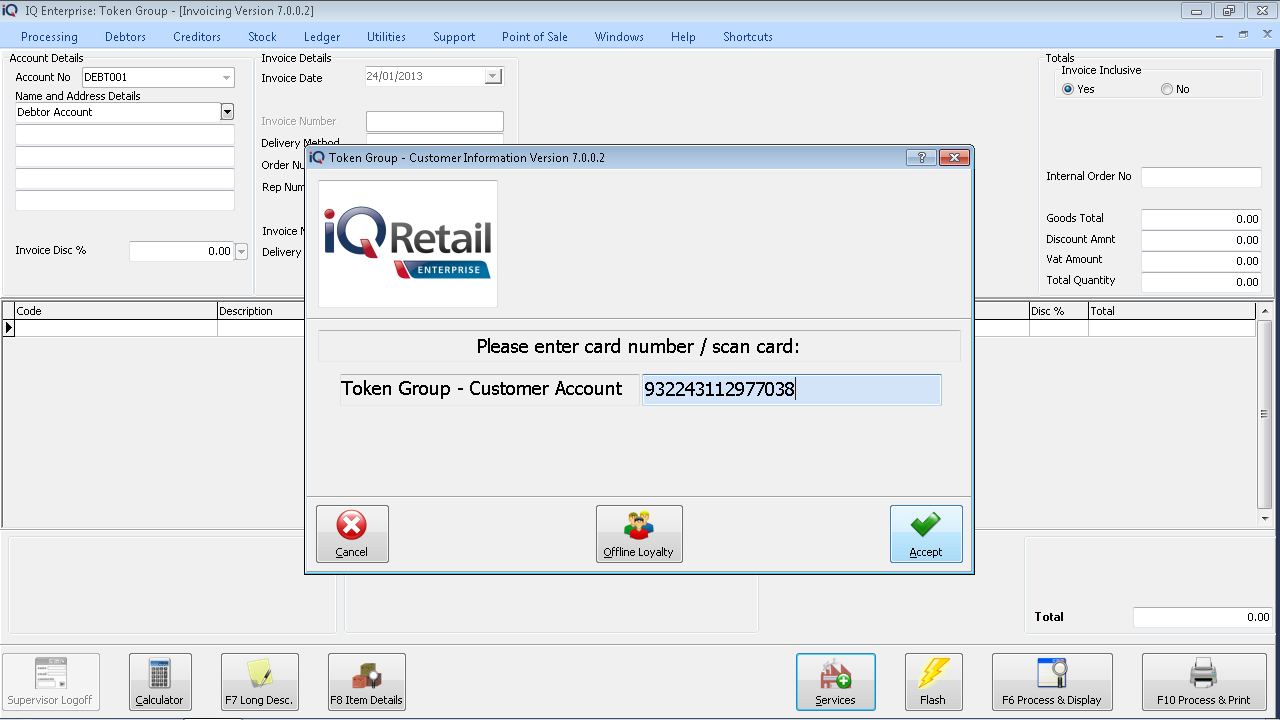
Task: Click the dialog help question-mark button
Action: pos(921,158)
